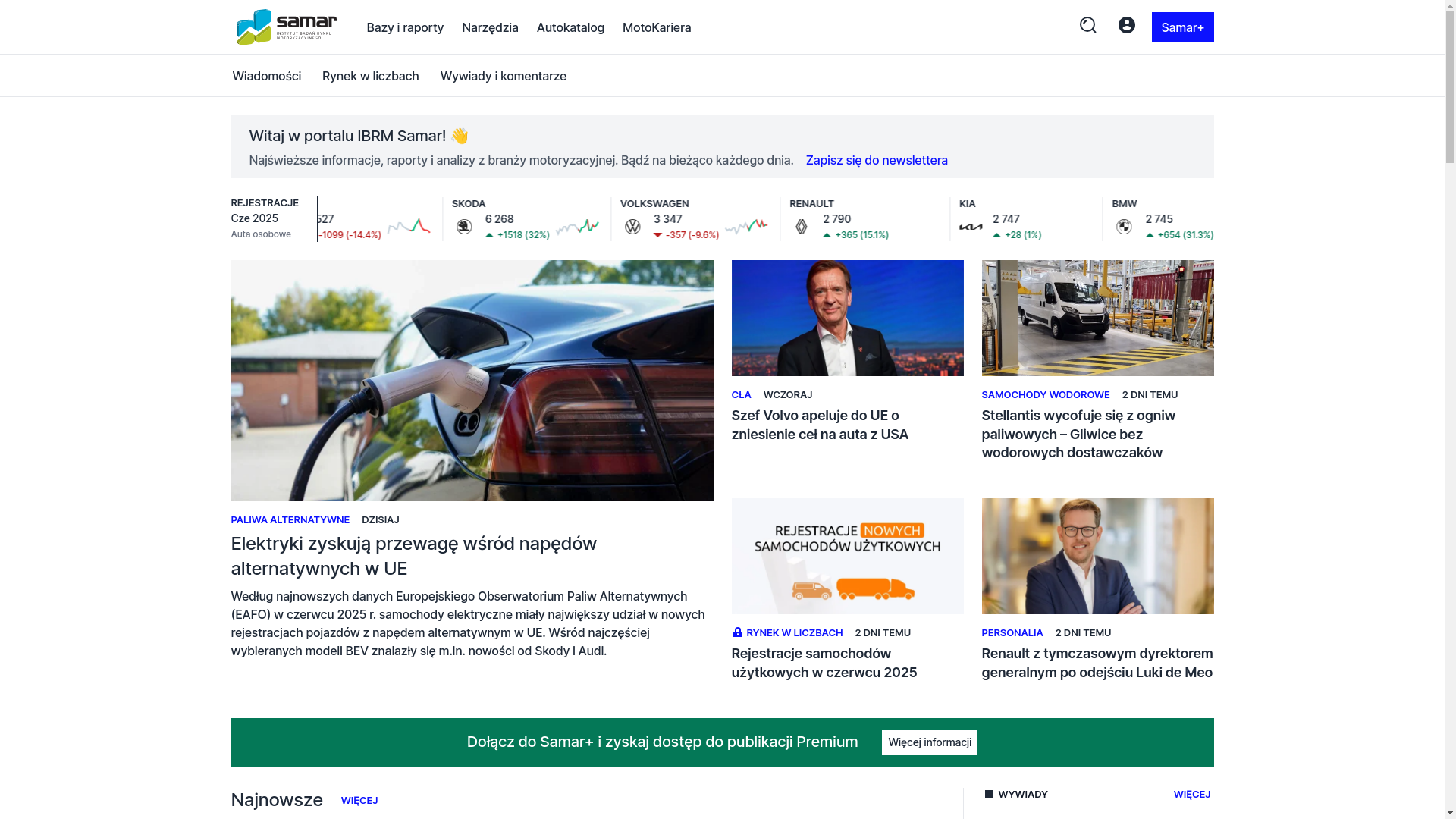
Task: Open MotoKariera menu item
Action: click(657, 27)
